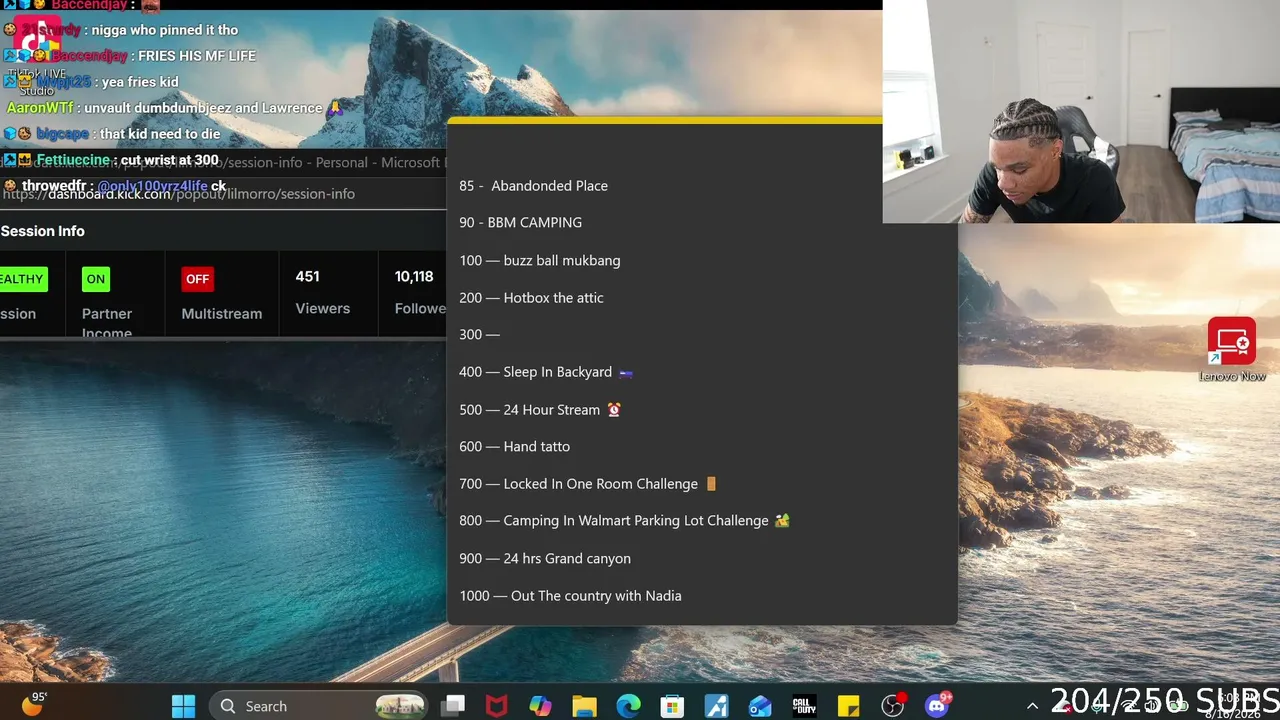Click the '100 — buzz ball mukbang' line
The height and width of the screenshot is (720, 1280).
(539, 260)
